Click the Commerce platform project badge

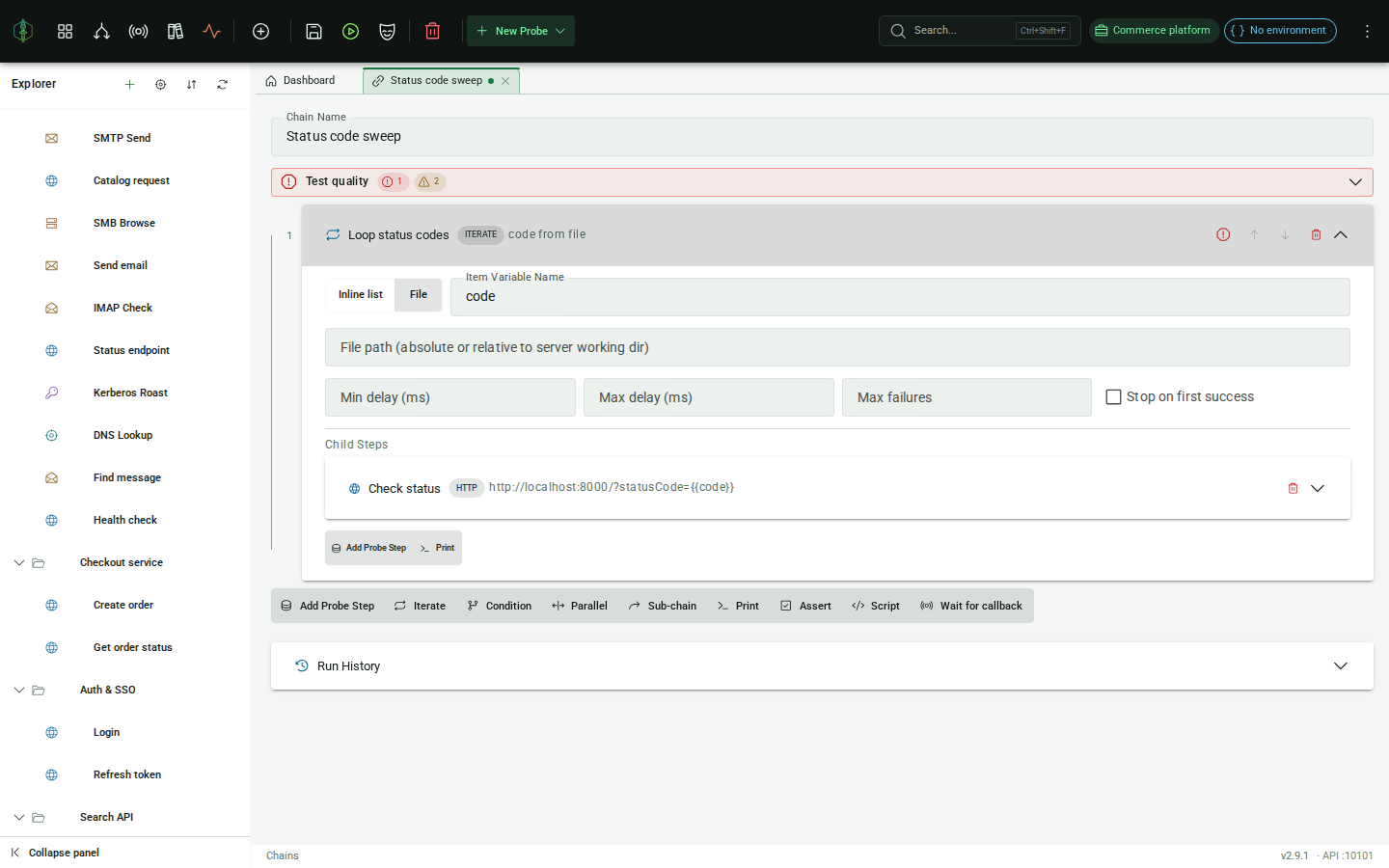tap(1154, 31)
